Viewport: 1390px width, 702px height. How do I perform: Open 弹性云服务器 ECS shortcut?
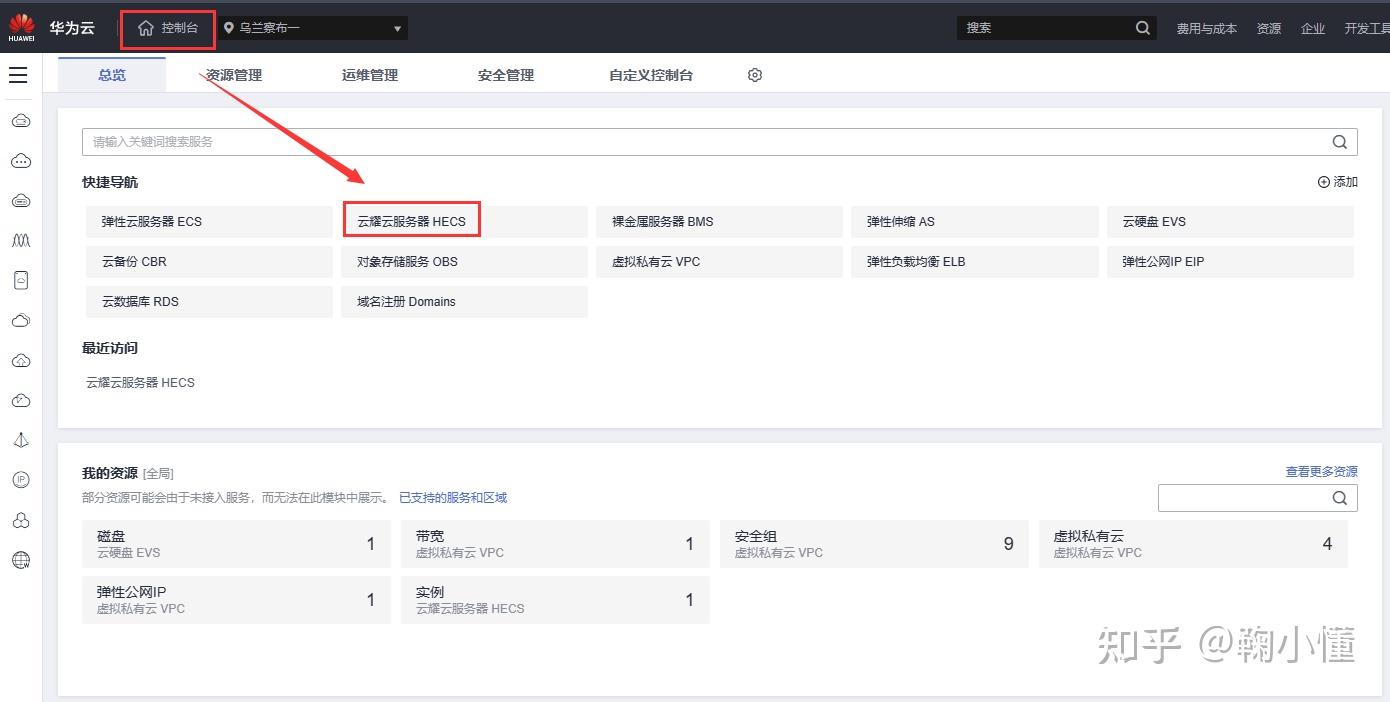pyautogui.click(x=209, y=221)
